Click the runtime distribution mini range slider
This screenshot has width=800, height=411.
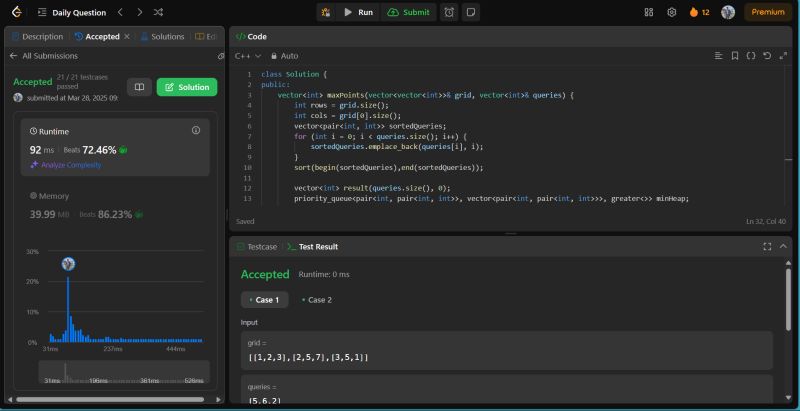tap(124, 372)
